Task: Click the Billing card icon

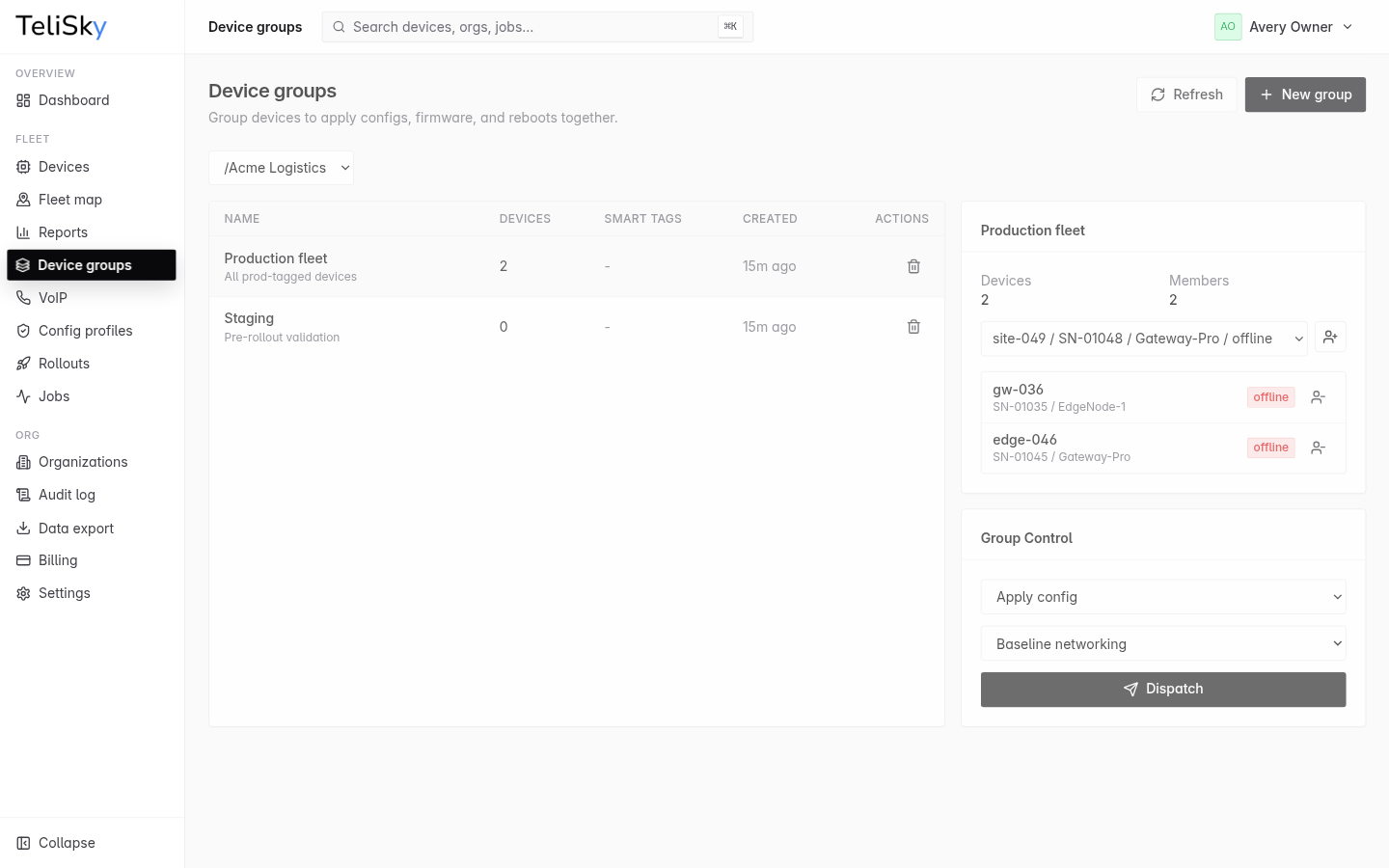Action: pos(23,560)
